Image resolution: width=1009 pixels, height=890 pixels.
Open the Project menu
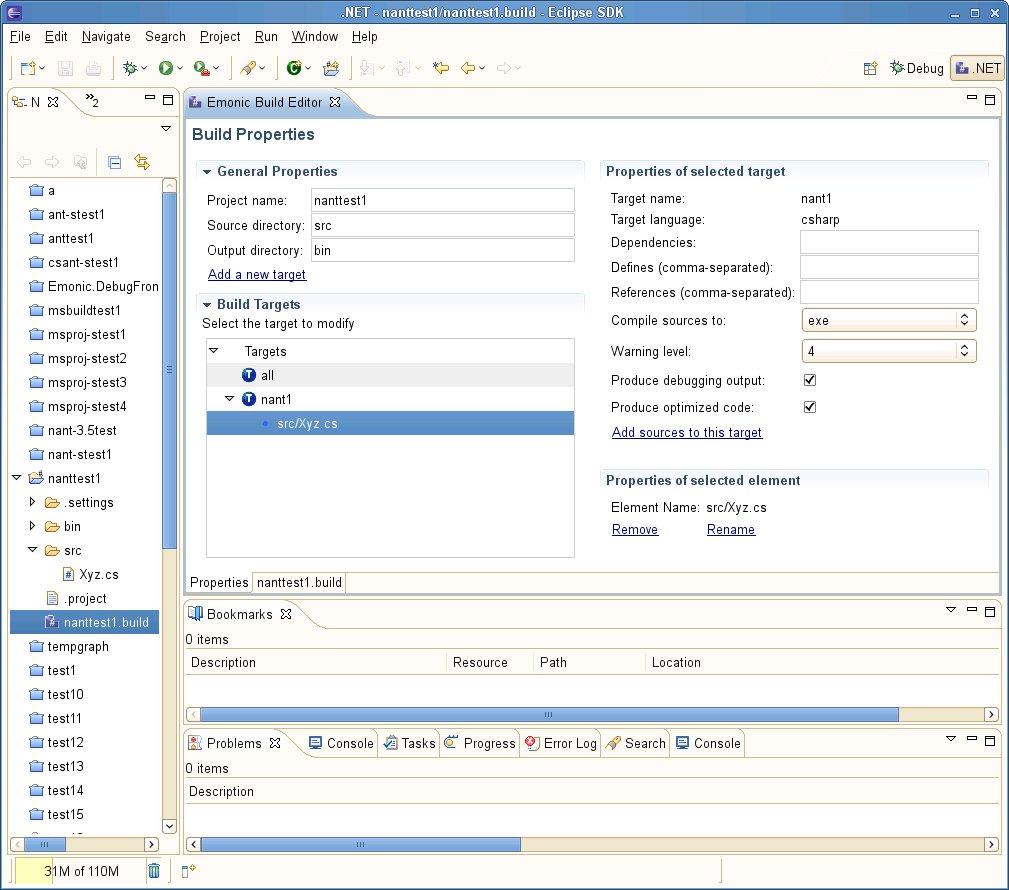click(220, 36)
